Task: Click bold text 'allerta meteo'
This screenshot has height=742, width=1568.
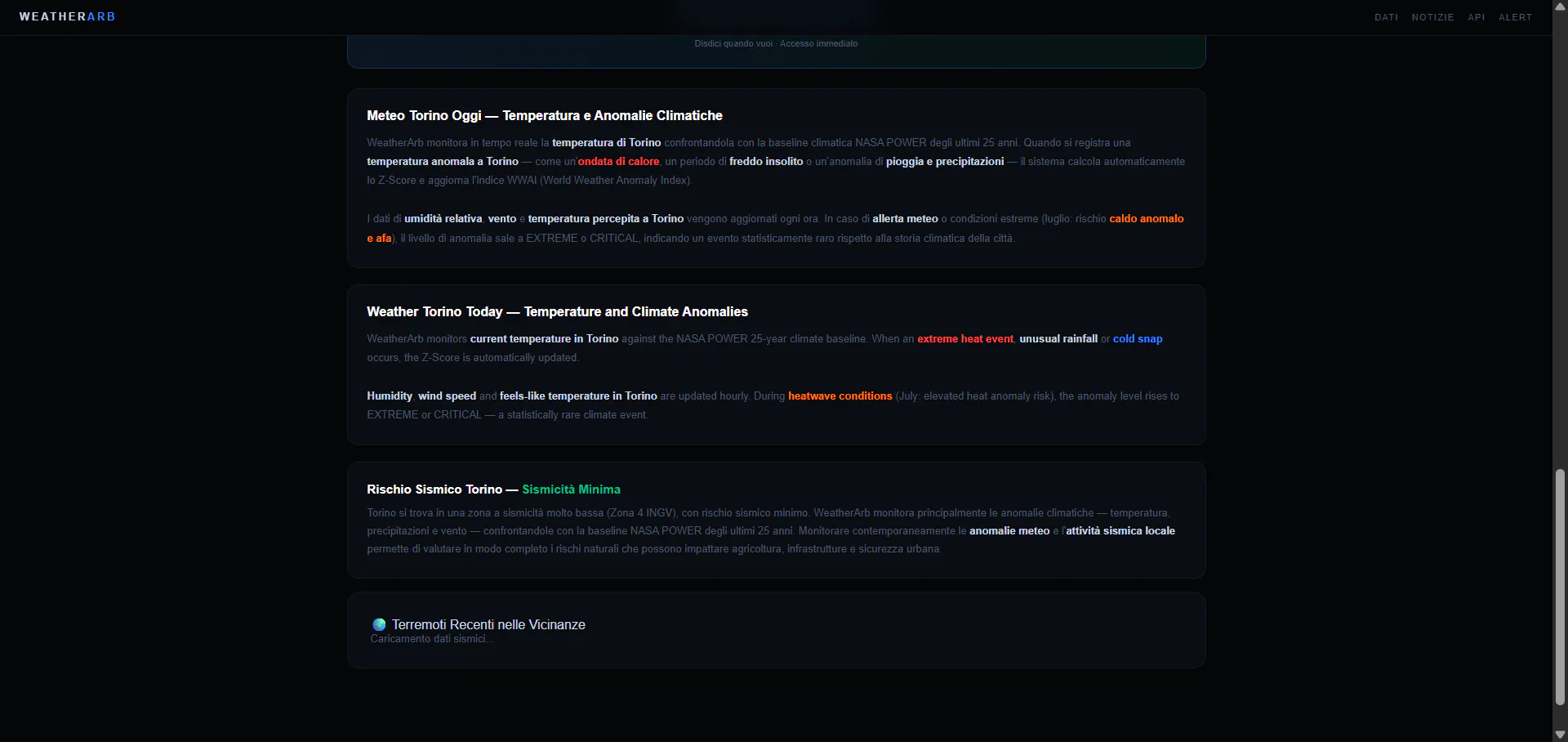Action: tap(905, 219)
